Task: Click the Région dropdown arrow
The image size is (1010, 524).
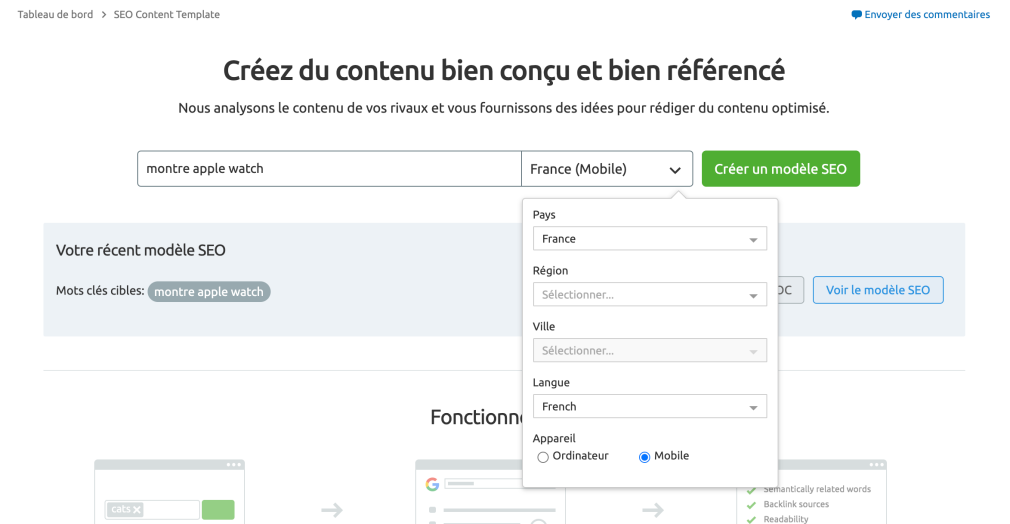Action: [753, 296]
